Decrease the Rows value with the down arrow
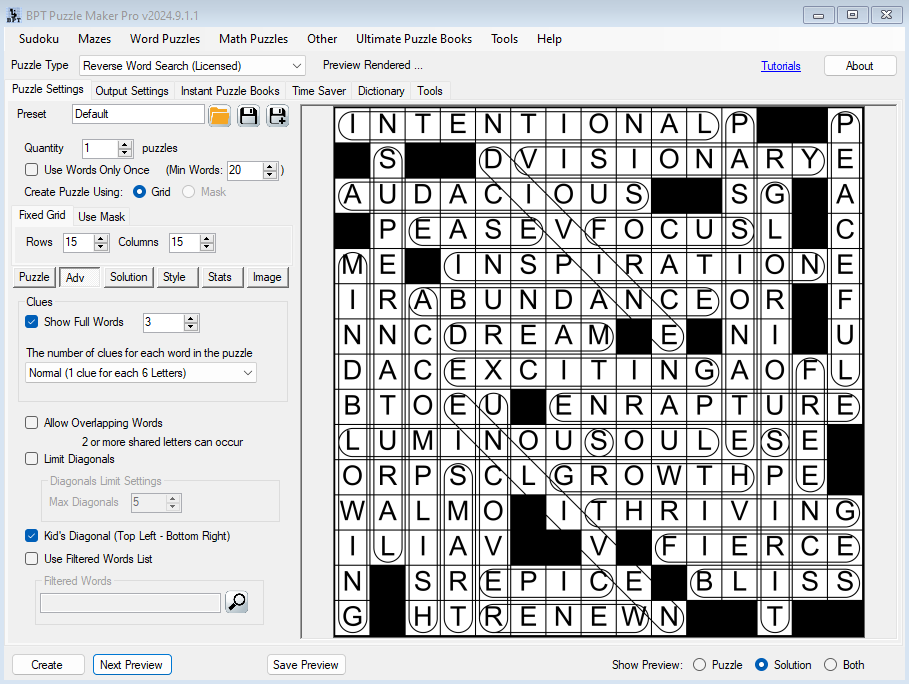 coord(101,247)
